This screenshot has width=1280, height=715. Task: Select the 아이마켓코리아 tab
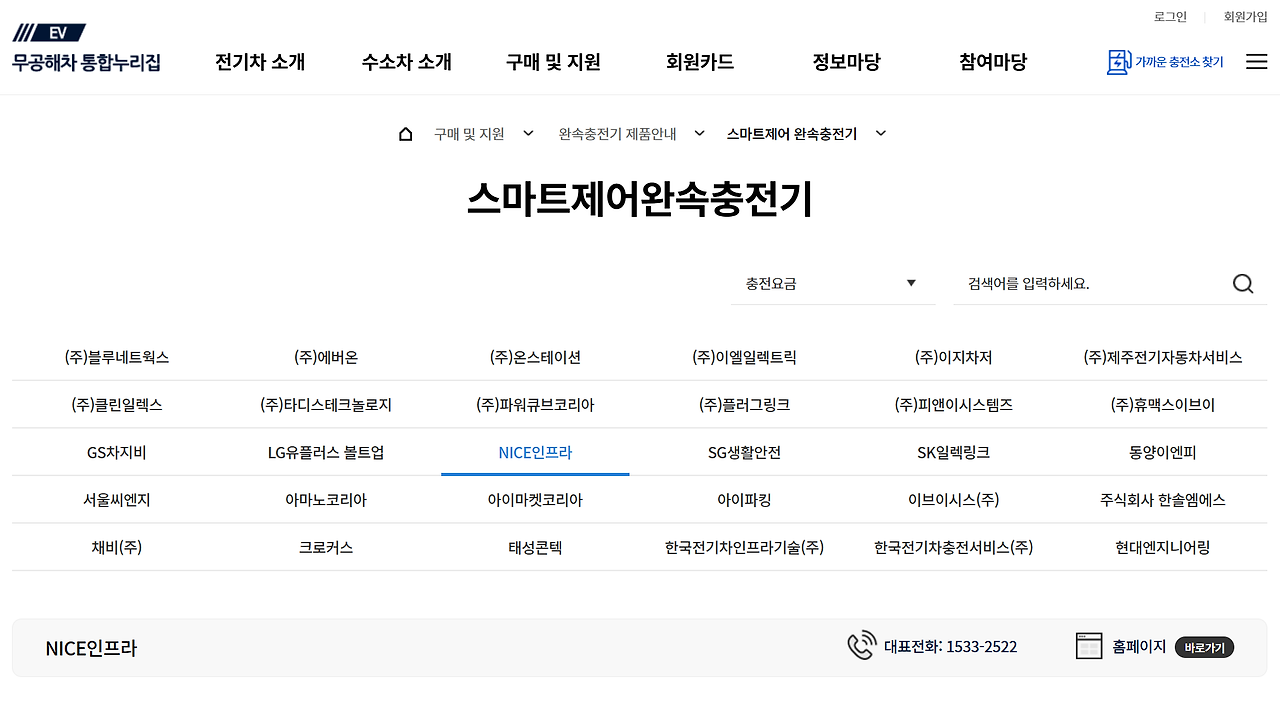click(535, 499)
